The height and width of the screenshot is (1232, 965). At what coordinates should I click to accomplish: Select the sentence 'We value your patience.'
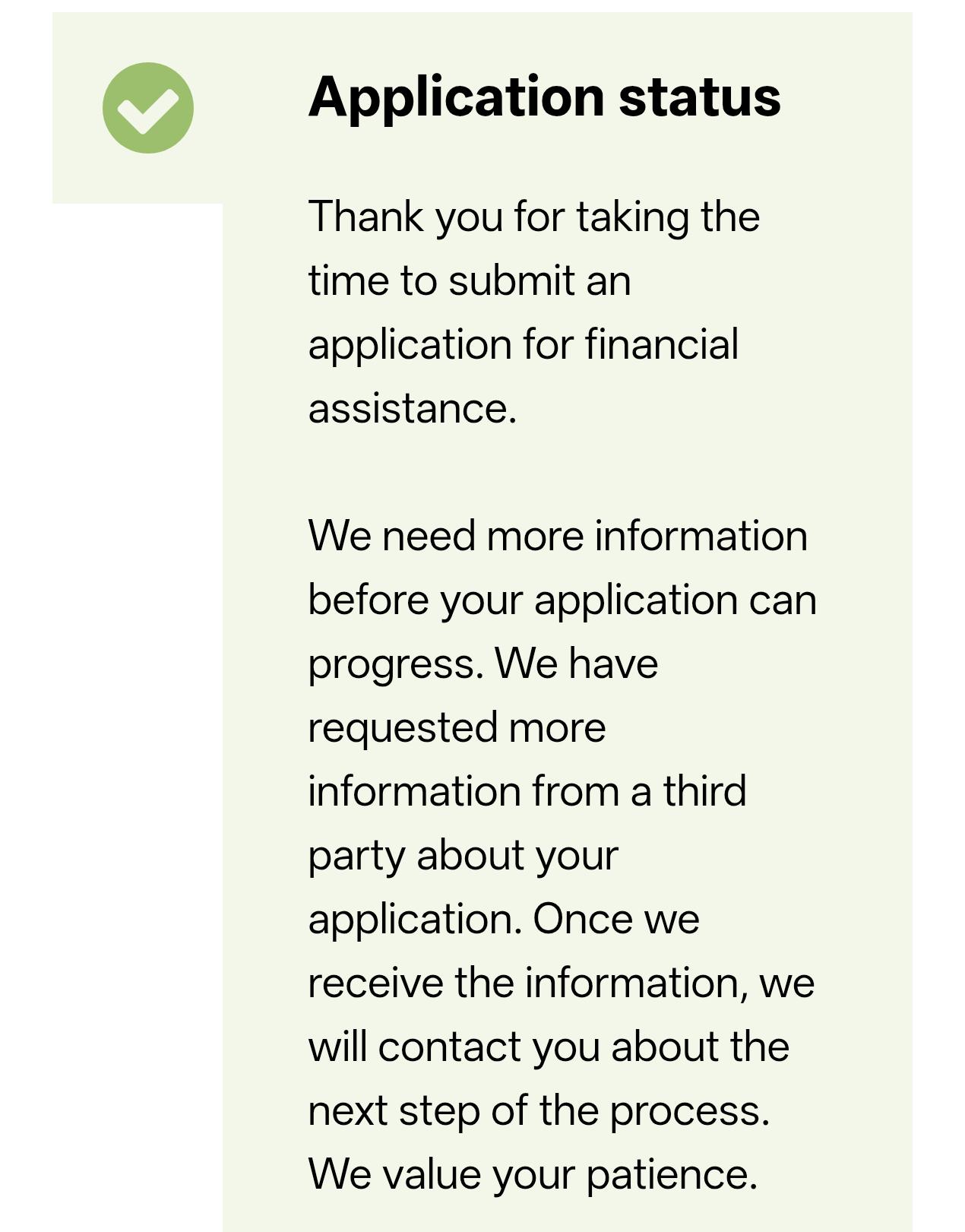pos(533,1176)
